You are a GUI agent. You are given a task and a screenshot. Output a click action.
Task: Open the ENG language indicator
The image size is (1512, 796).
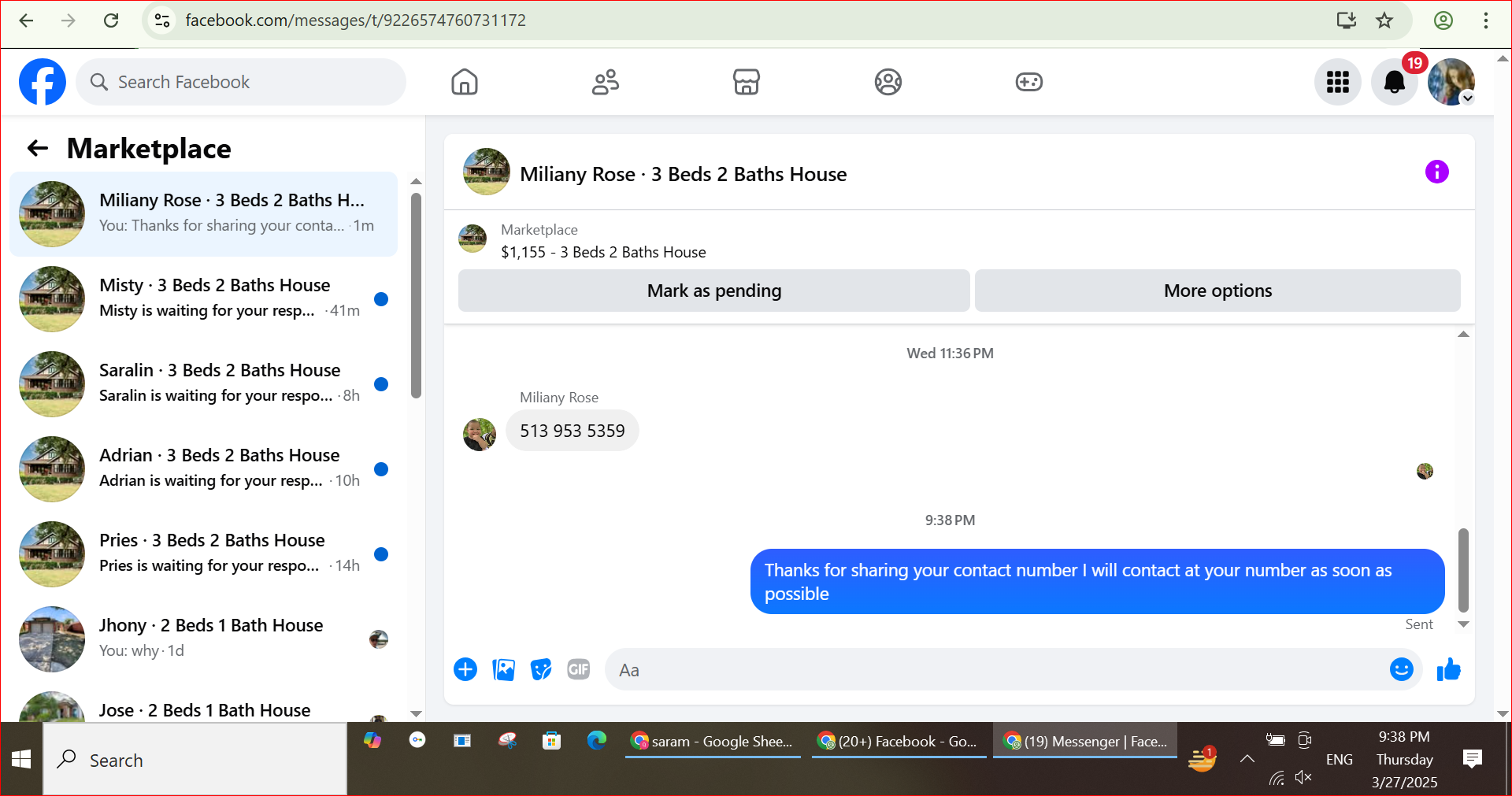click(1339, 760)
